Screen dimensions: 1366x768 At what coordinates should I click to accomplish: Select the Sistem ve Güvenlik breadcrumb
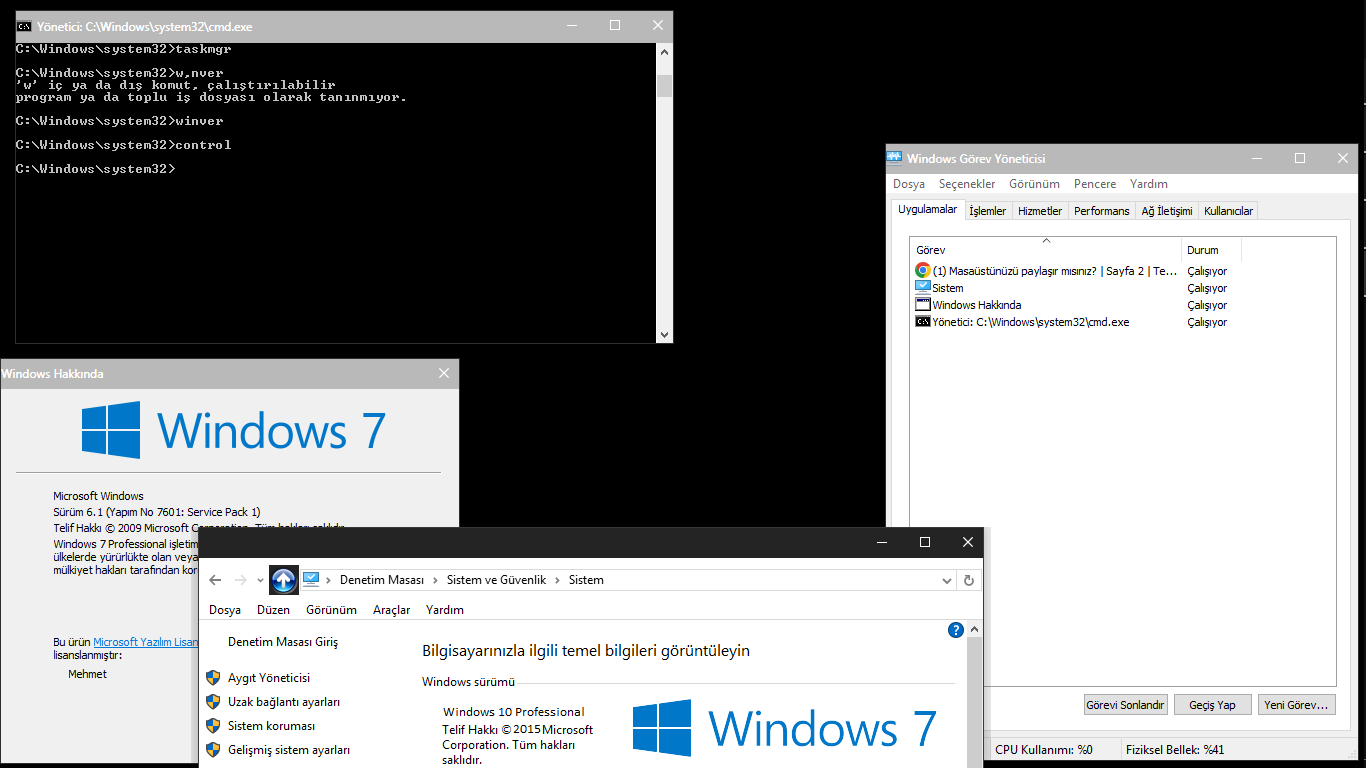[x=496, y=580]
